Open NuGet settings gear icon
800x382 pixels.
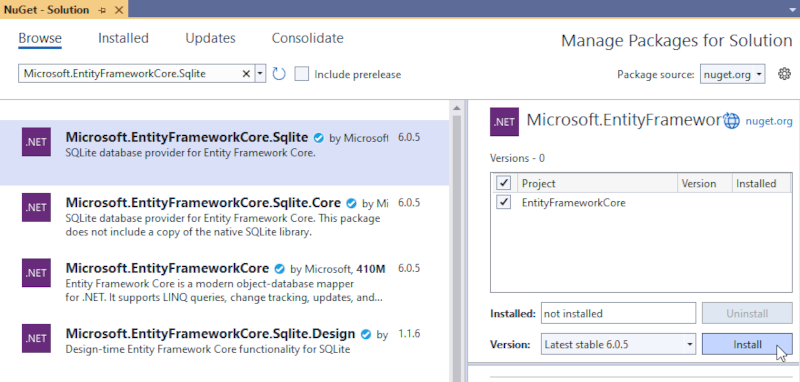click(x=784, y=74)
